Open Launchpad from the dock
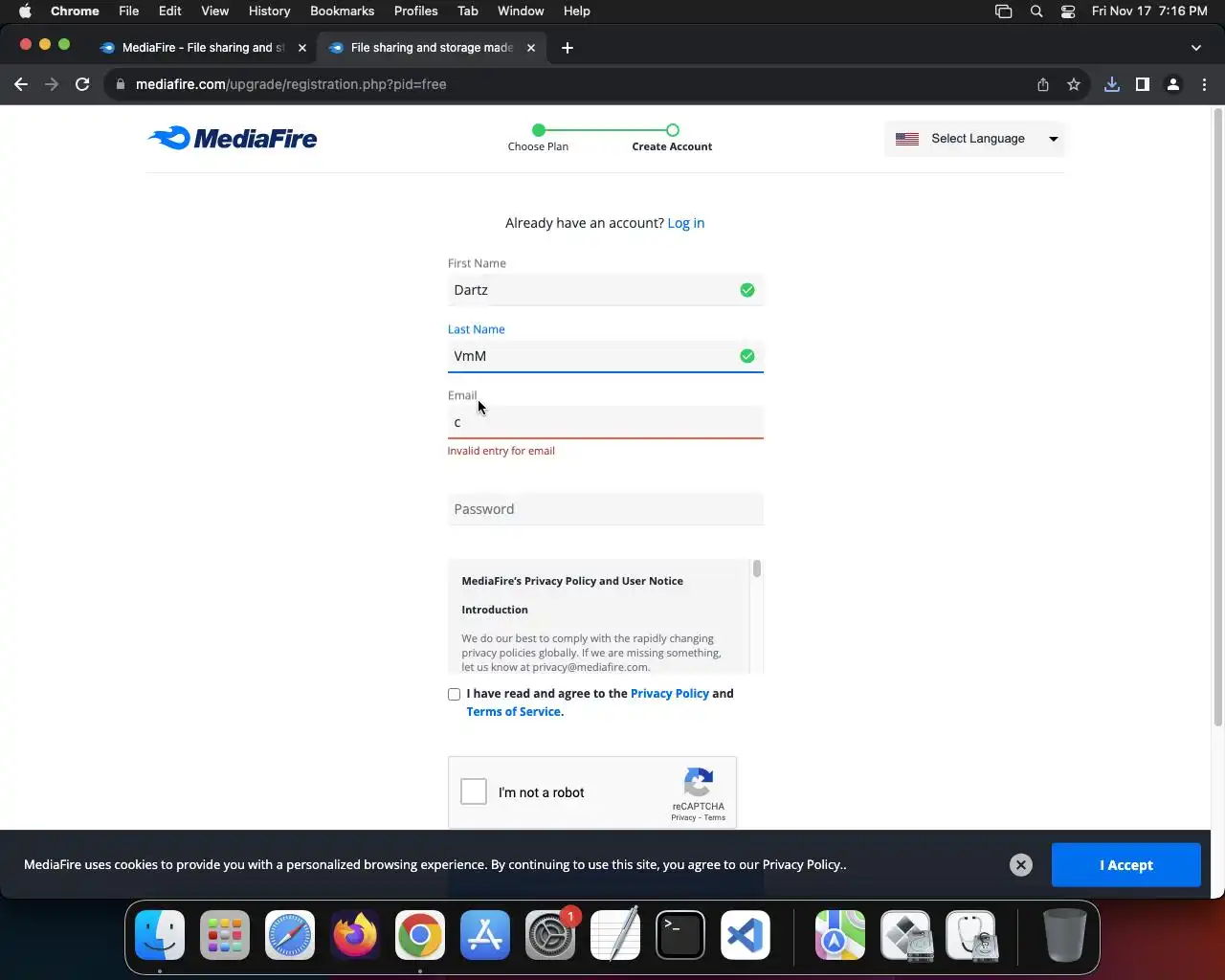The height and width of the screenshot is (980, 1225). 225,935
